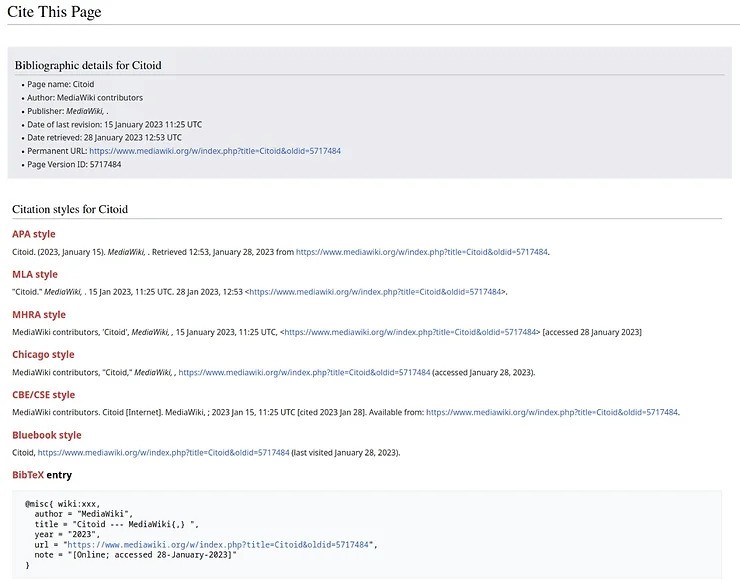Image resolution: width=740 pixels, height=581 pixels.
Task: Click the BibTeX note line
Action: [135, 555]
